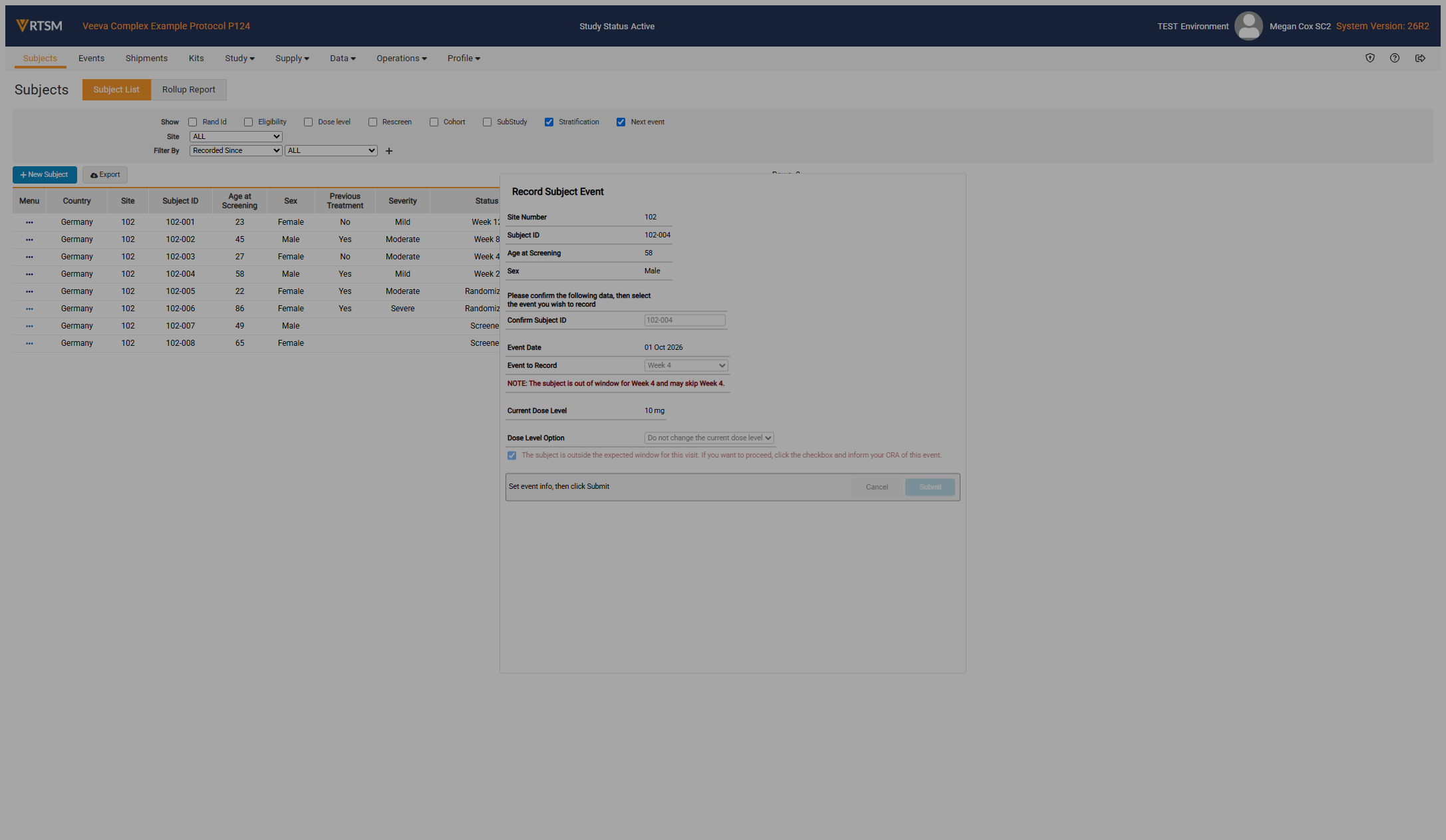Click the shield icon in the toolbar
The width and height of the screenshot is (1446, 840).
pyautogui.click(x=1370, y=59)
